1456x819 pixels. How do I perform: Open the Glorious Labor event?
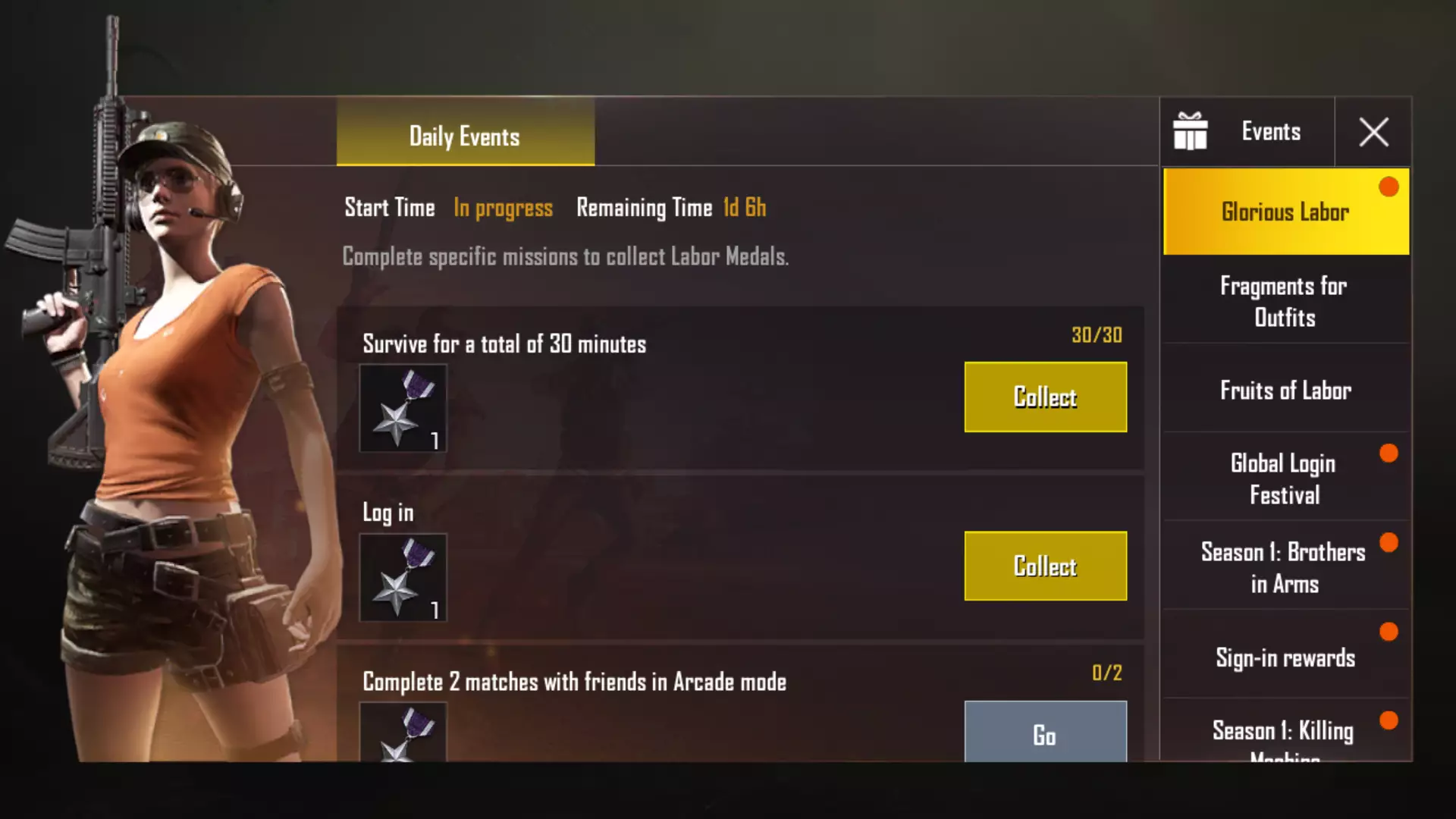pos(1286,212)
